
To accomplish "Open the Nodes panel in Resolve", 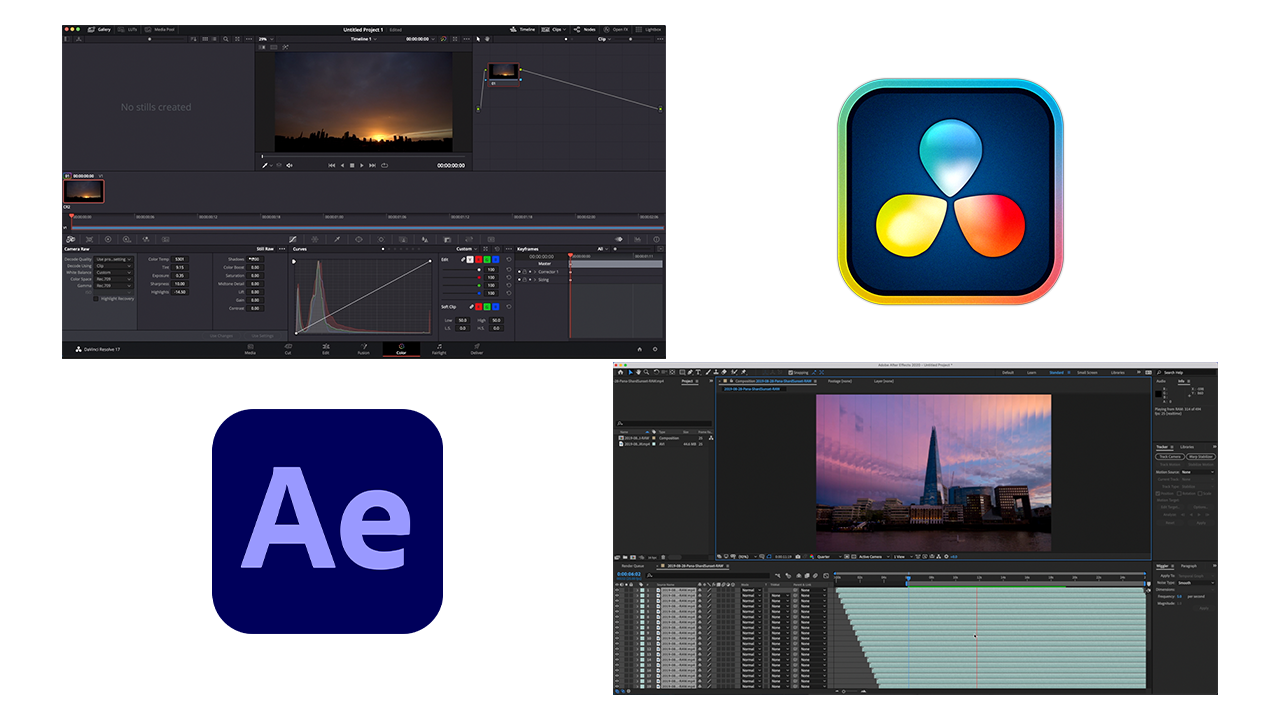I will pyautogui.click(x=585, y=30).
